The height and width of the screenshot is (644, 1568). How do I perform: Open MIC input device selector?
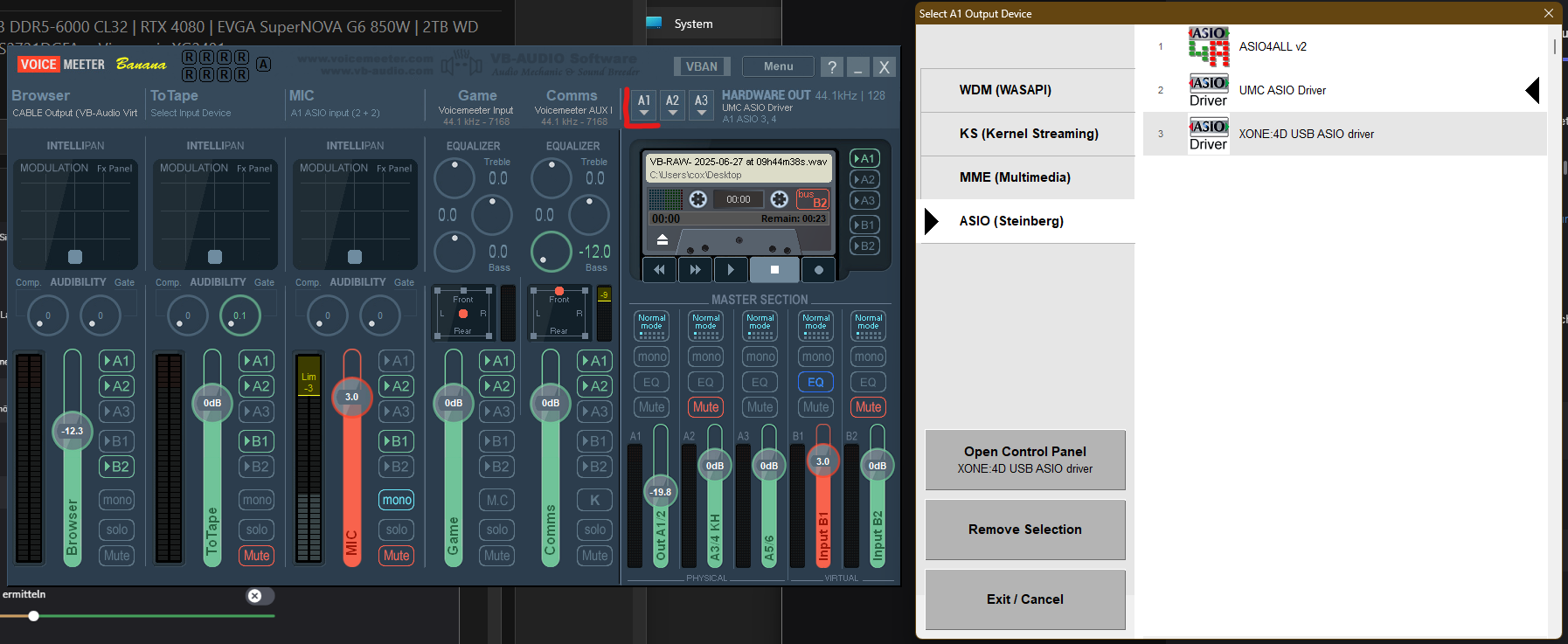click(336, 113)
